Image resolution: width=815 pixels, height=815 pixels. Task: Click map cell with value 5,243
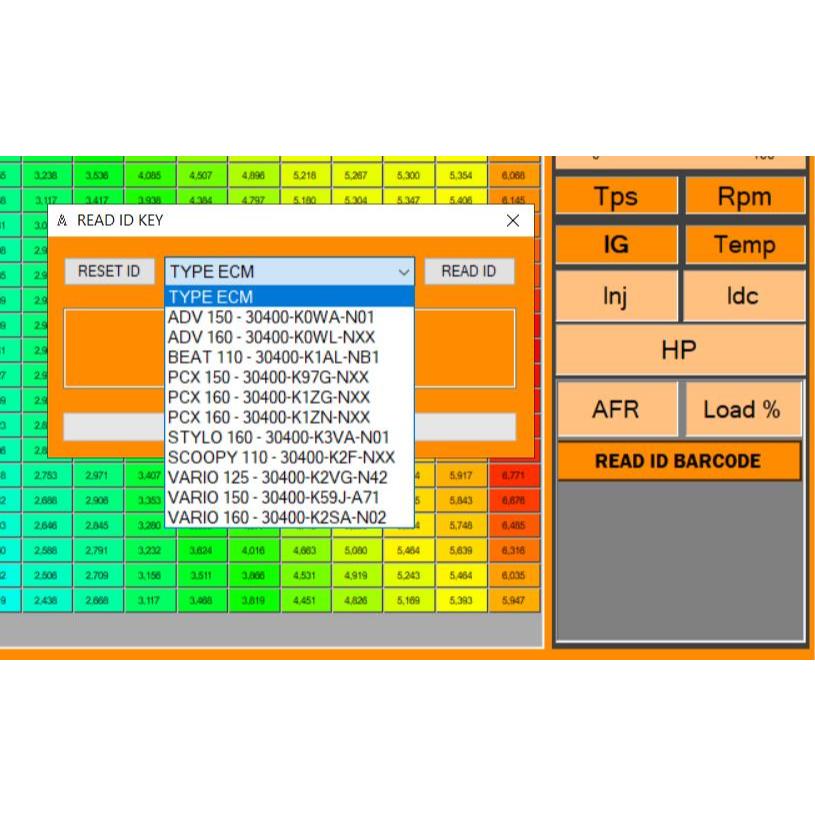(x=409, y=575)
